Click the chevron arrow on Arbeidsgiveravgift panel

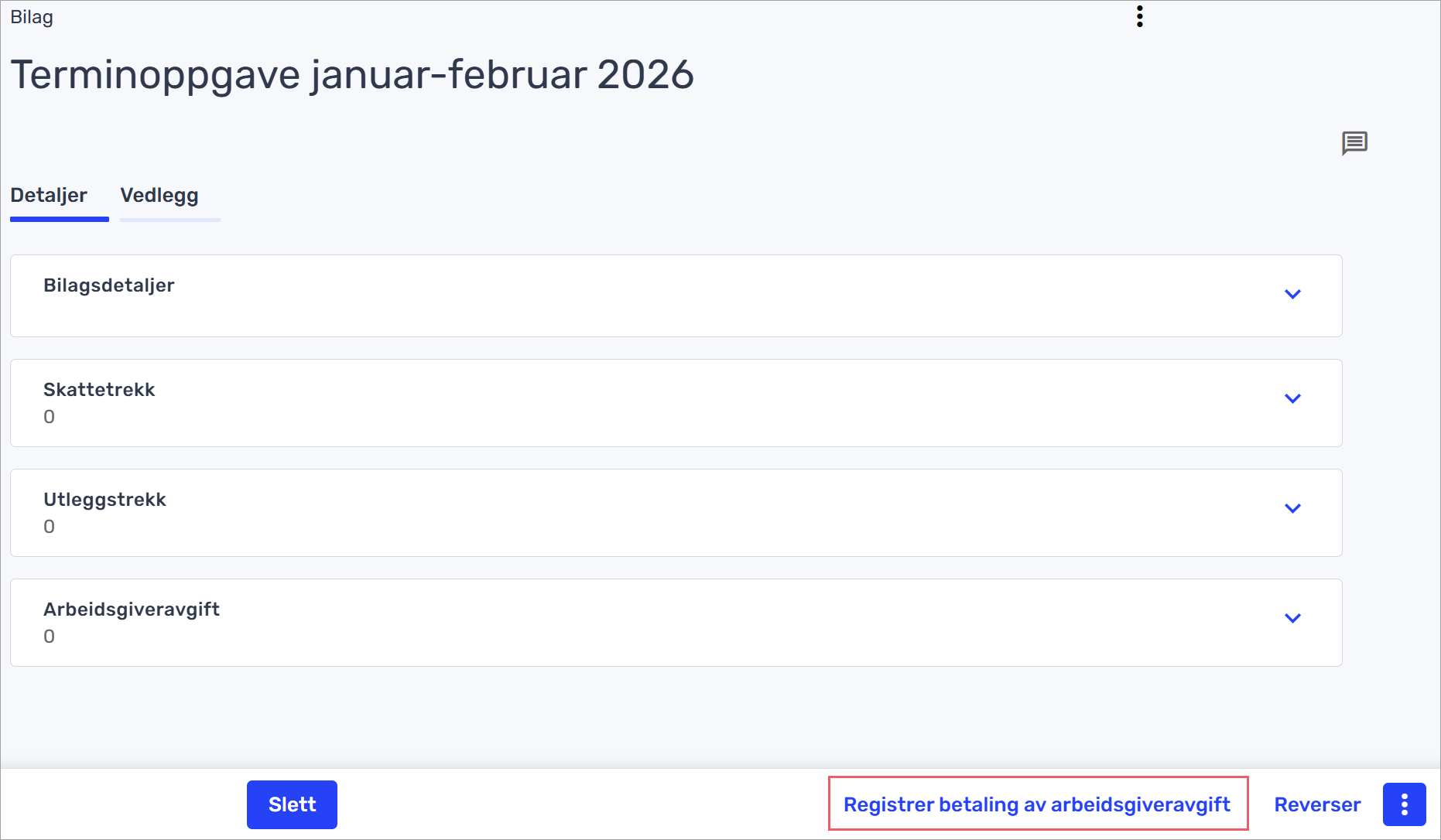[x=1292, y=618]
